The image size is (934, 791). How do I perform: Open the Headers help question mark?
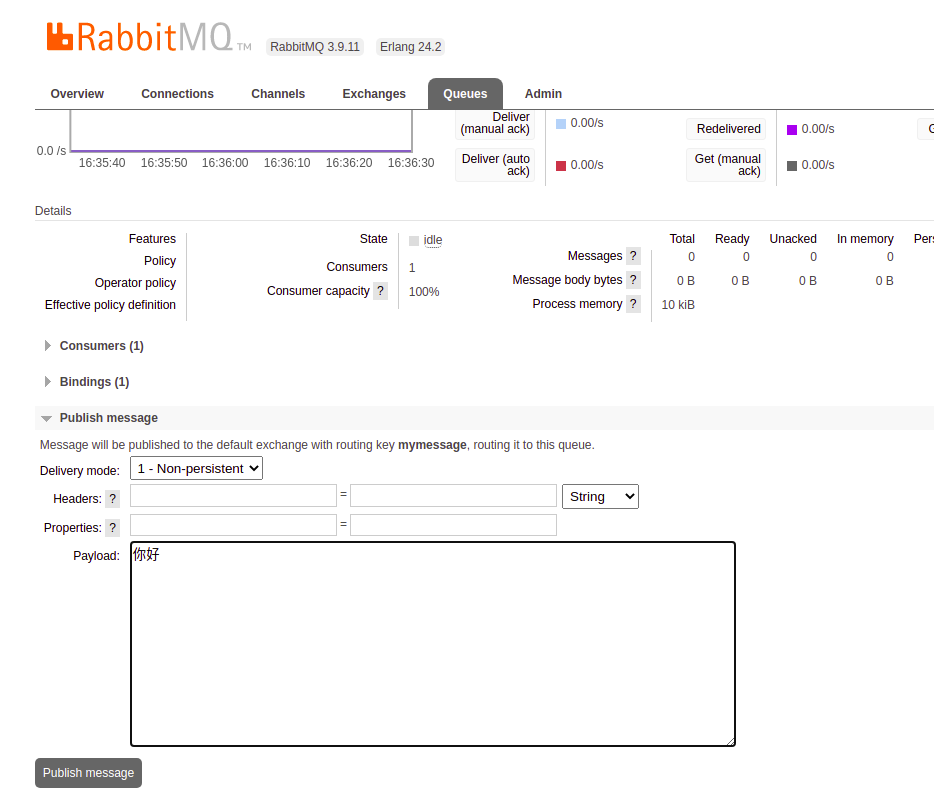(x=113, y=499)
